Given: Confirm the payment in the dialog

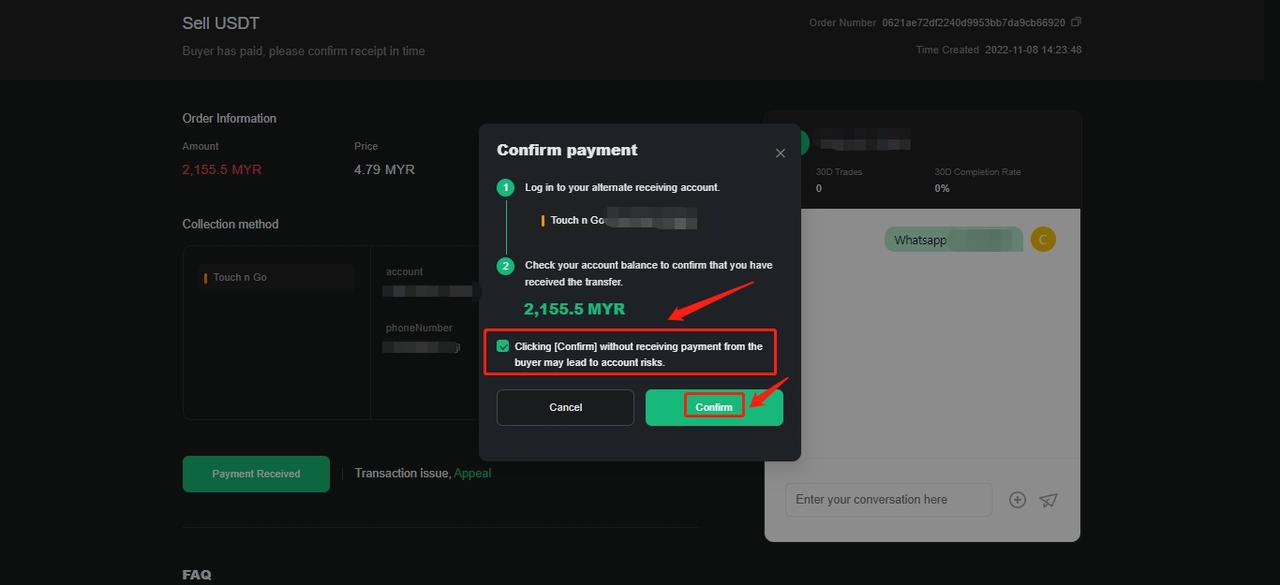Looking at the screenshot, I should [714, 407].
